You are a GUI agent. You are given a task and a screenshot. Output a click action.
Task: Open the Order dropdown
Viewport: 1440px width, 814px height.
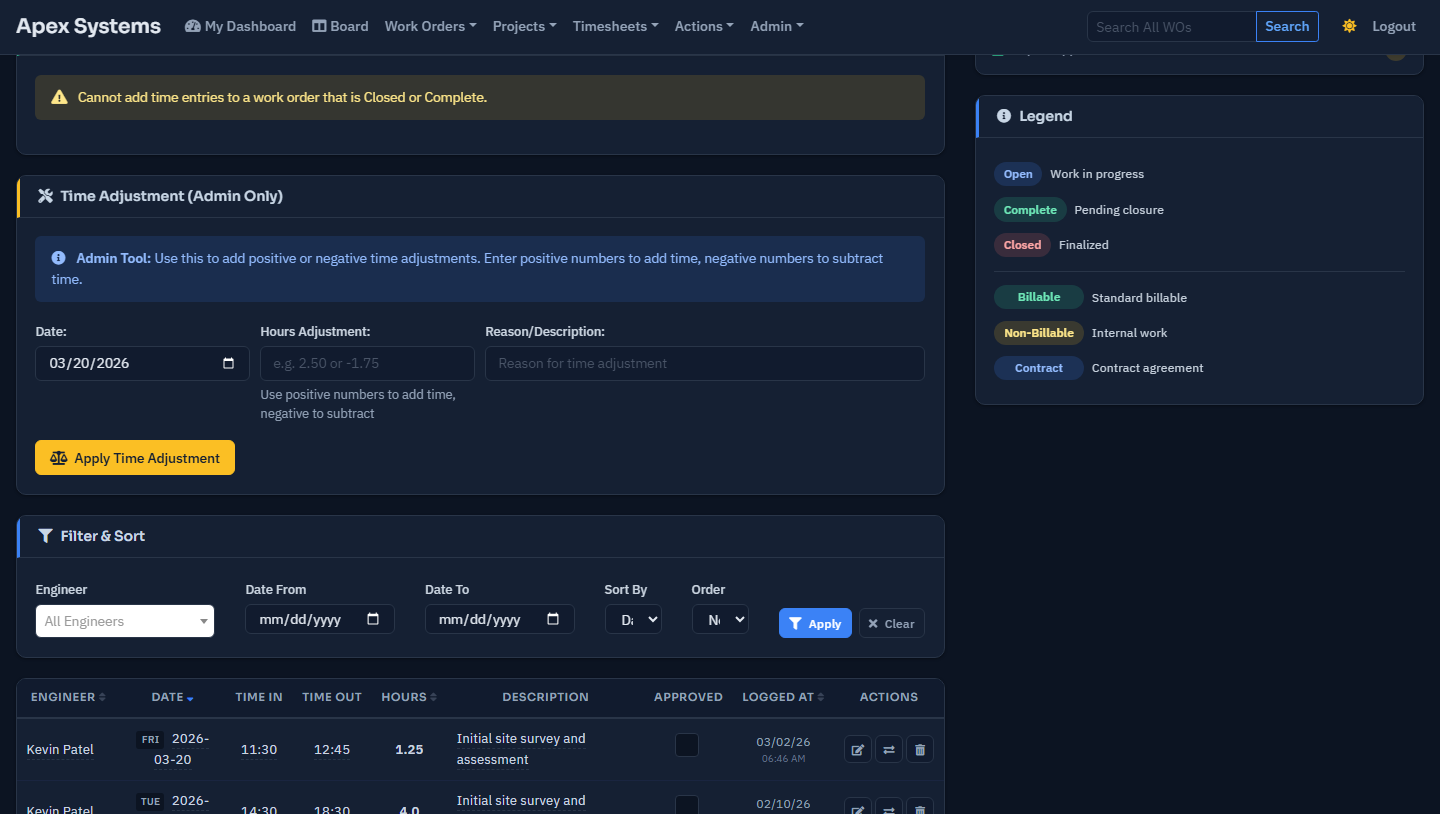[720, 619]
